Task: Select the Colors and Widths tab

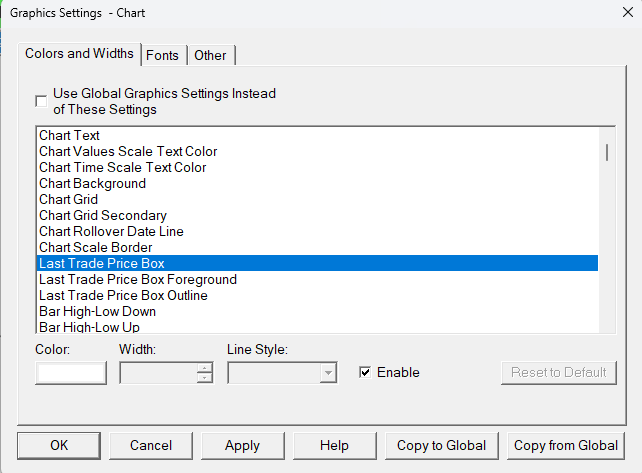Action: coord(79,54)
